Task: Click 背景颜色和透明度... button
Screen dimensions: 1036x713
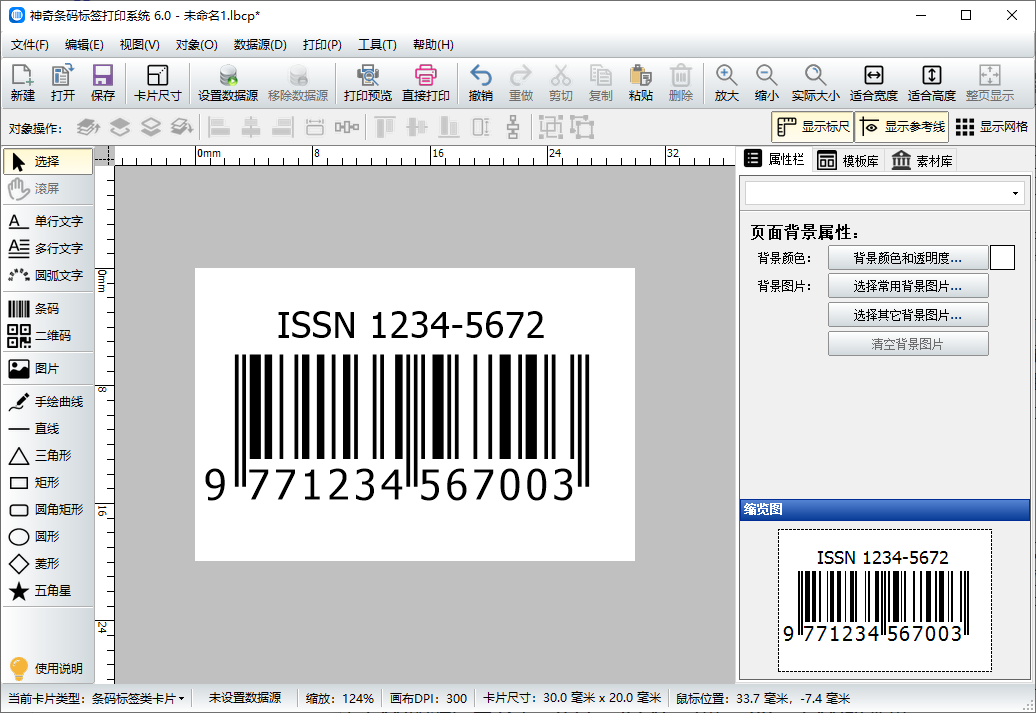Action: [908, 258]
